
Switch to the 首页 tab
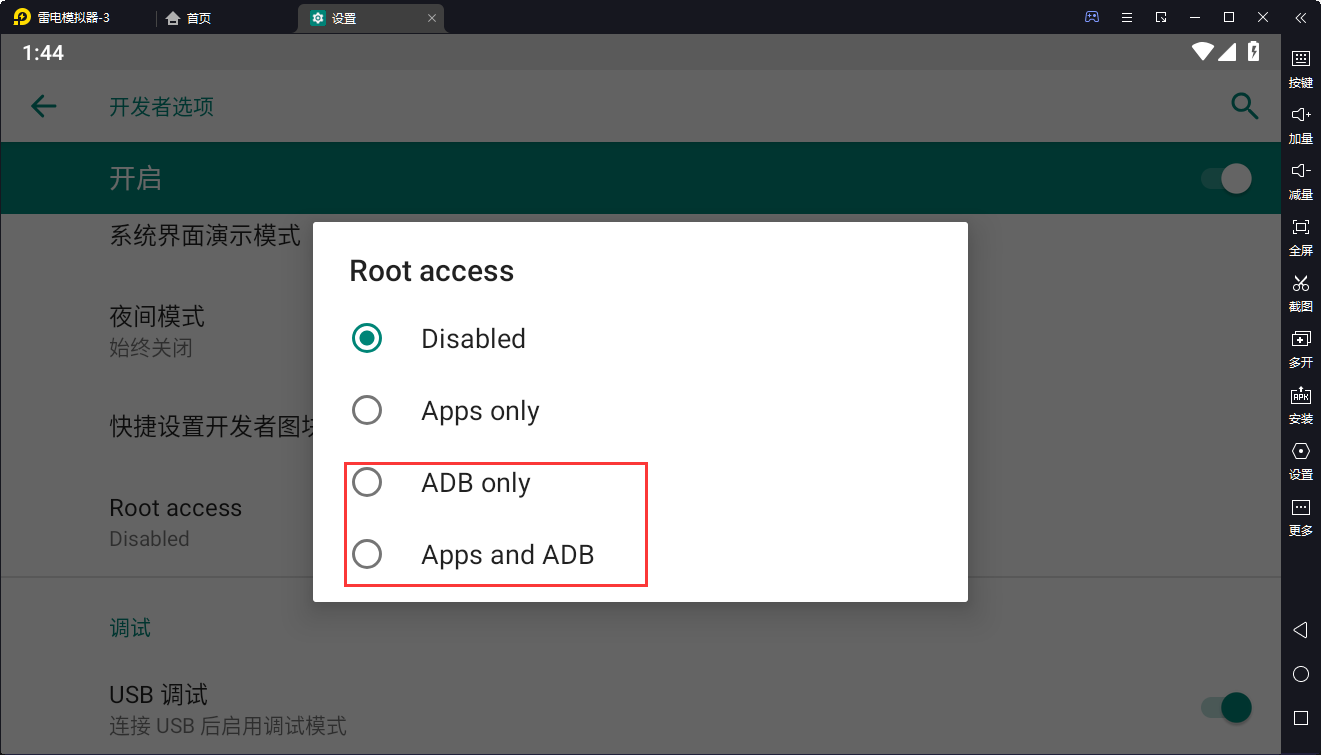(188, 18)
